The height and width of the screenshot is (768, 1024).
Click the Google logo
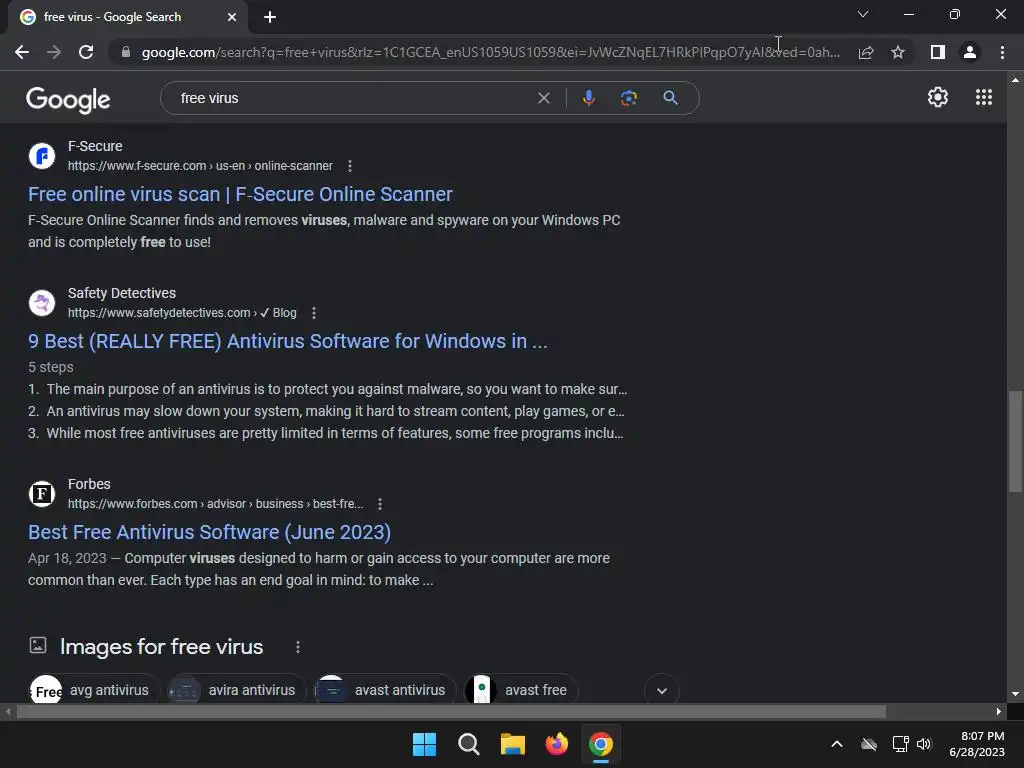pos(68,100)
